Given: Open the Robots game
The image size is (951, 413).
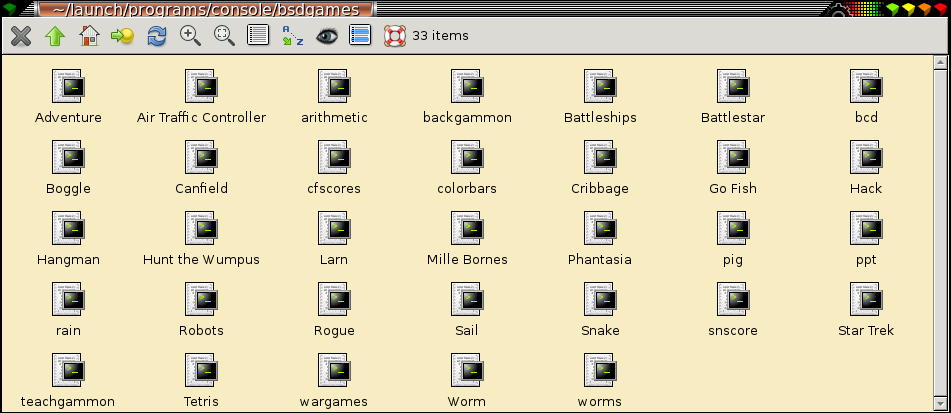Looking at the screenshot, I should (x=201, y=310).
